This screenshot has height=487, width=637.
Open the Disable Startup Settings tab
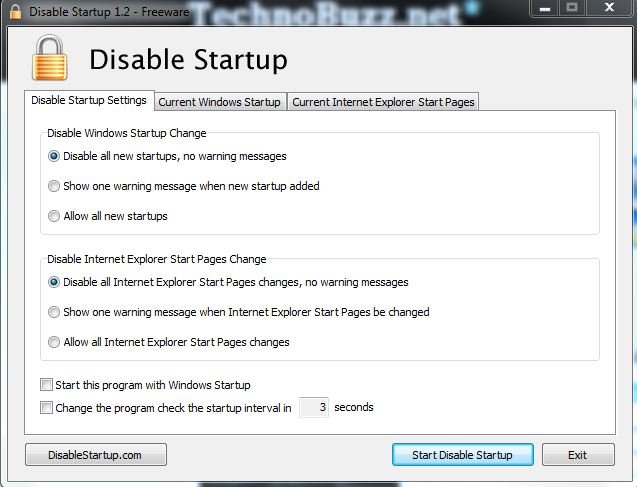89,100
